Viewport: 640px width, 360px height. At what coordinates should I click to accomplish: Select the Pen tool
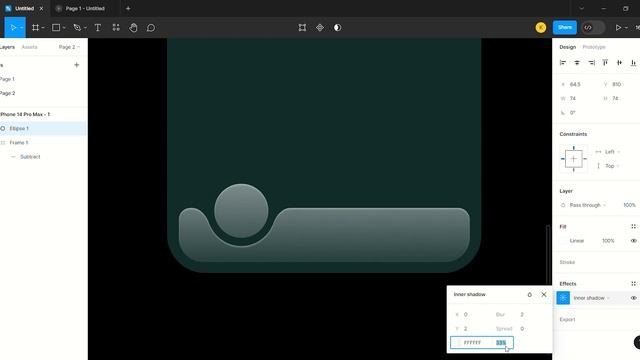77,28
